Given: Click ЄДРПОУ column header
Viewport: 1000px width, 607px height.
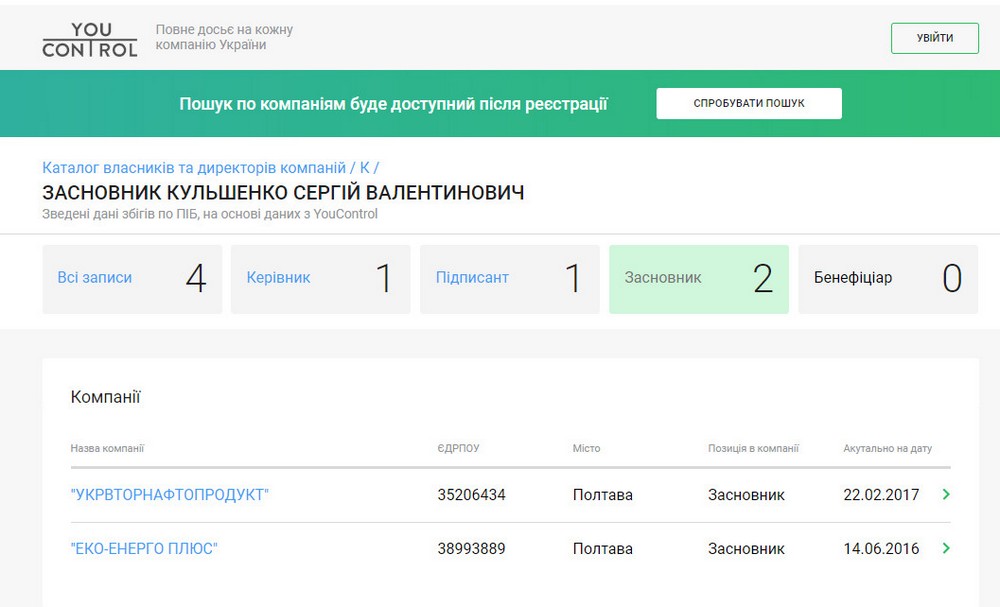Looking at the screenshot, I should pyautogui.click(x=459, y=448).
